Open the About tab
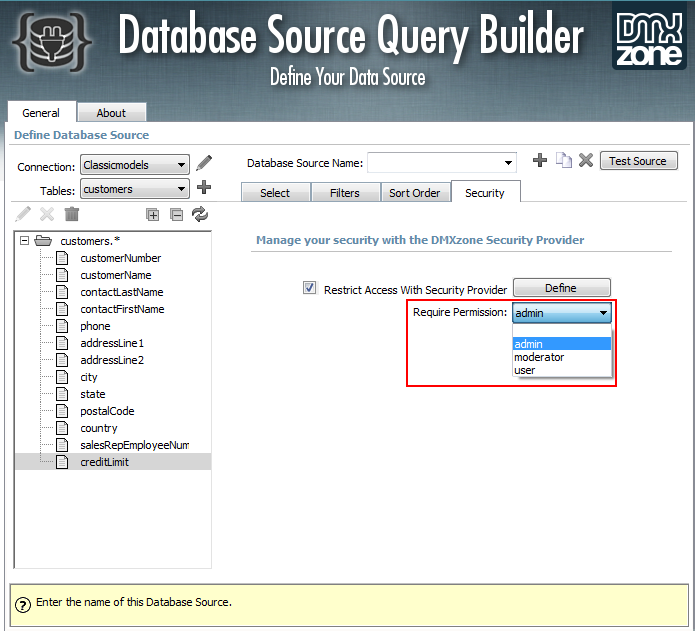The height and width of the screenshot is (631, 695). point(111,113)
